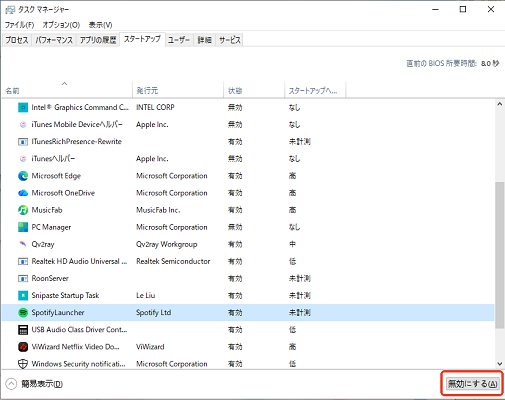The width and height of the screenshot is (505, 400).
Task: Click the iTunesRichPresence-Rewrite icon
Action: coord(23,142)
